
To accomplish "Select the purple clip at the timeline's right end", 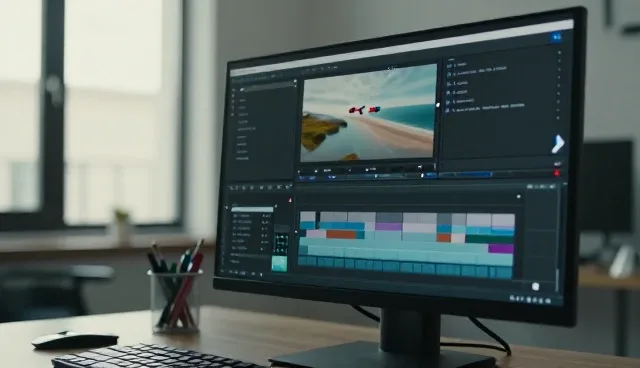I will coord(501,248).
